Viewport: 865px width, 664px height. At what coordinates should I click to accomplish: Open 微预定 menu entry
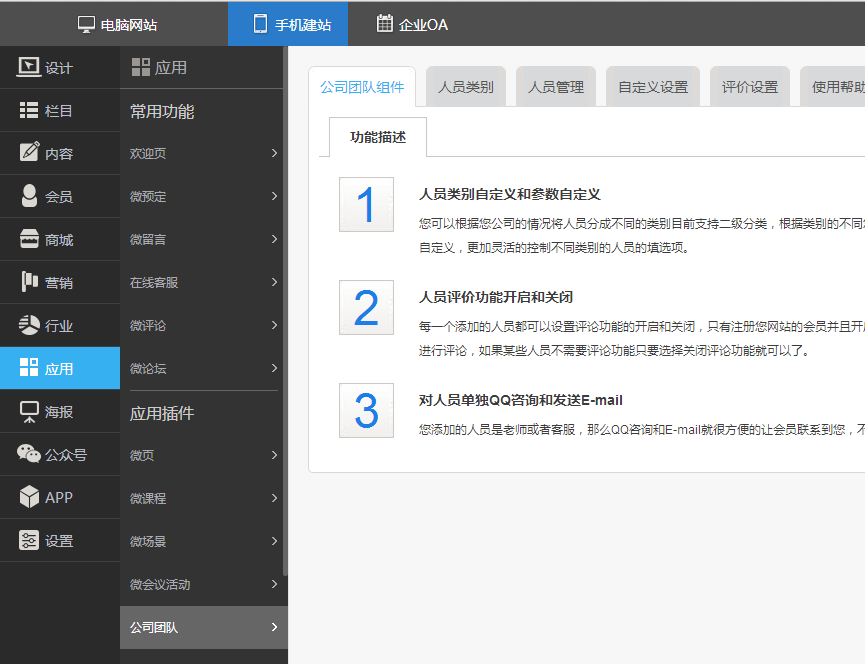(x=204, y=196)
